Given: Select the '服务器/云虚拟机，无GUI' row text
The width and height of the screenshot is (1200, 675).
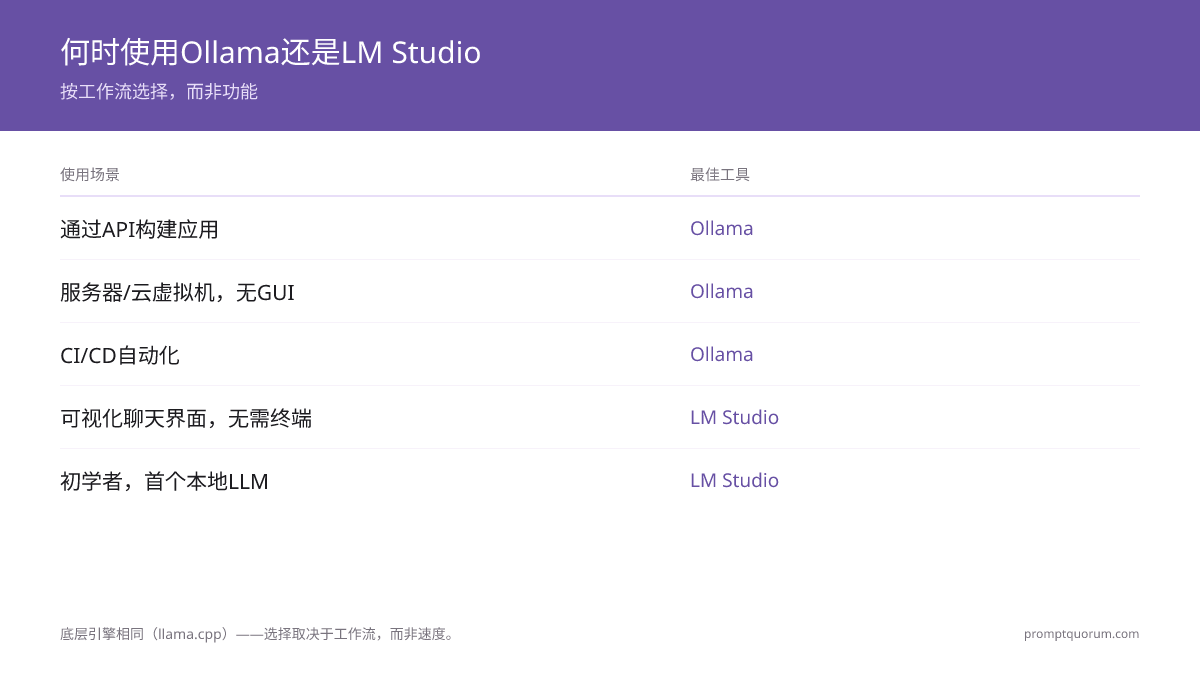Looking at the screenshot, I should point(177,292).
